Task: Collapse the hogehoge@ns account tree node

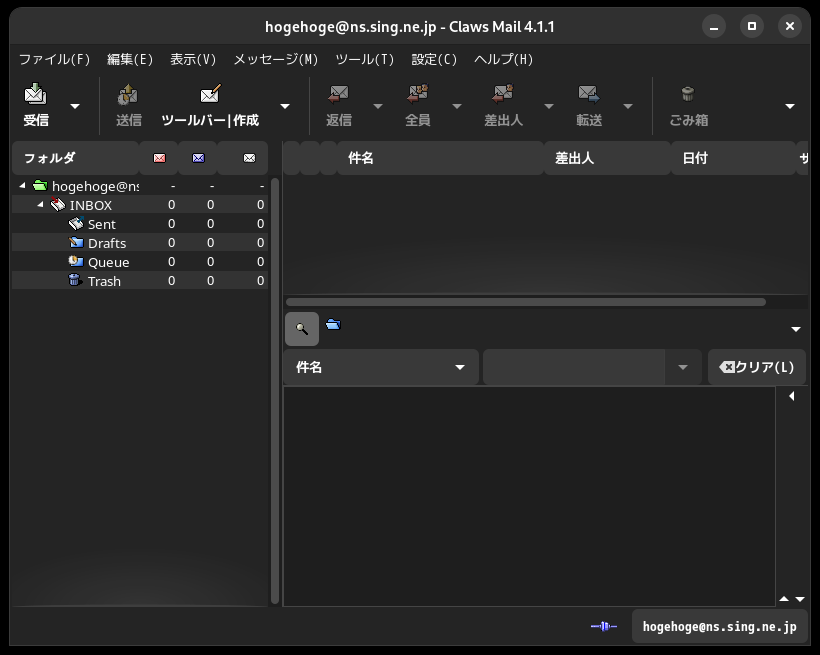Action: [x=22, y=186]
